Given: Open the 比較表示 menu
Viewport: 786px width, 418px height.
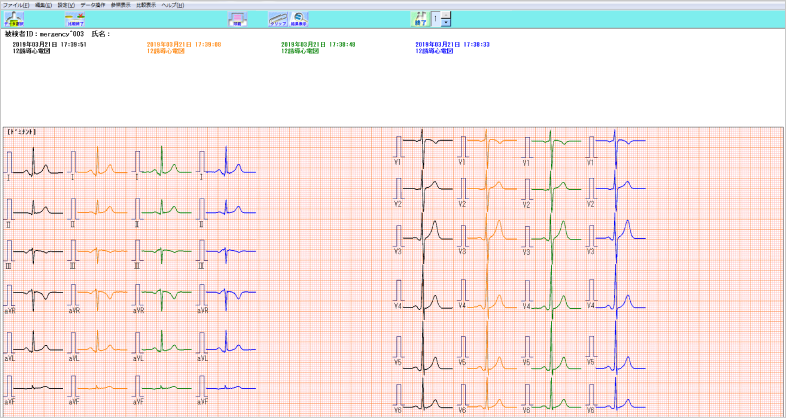Looking at the screenshot, I should 147,5.
